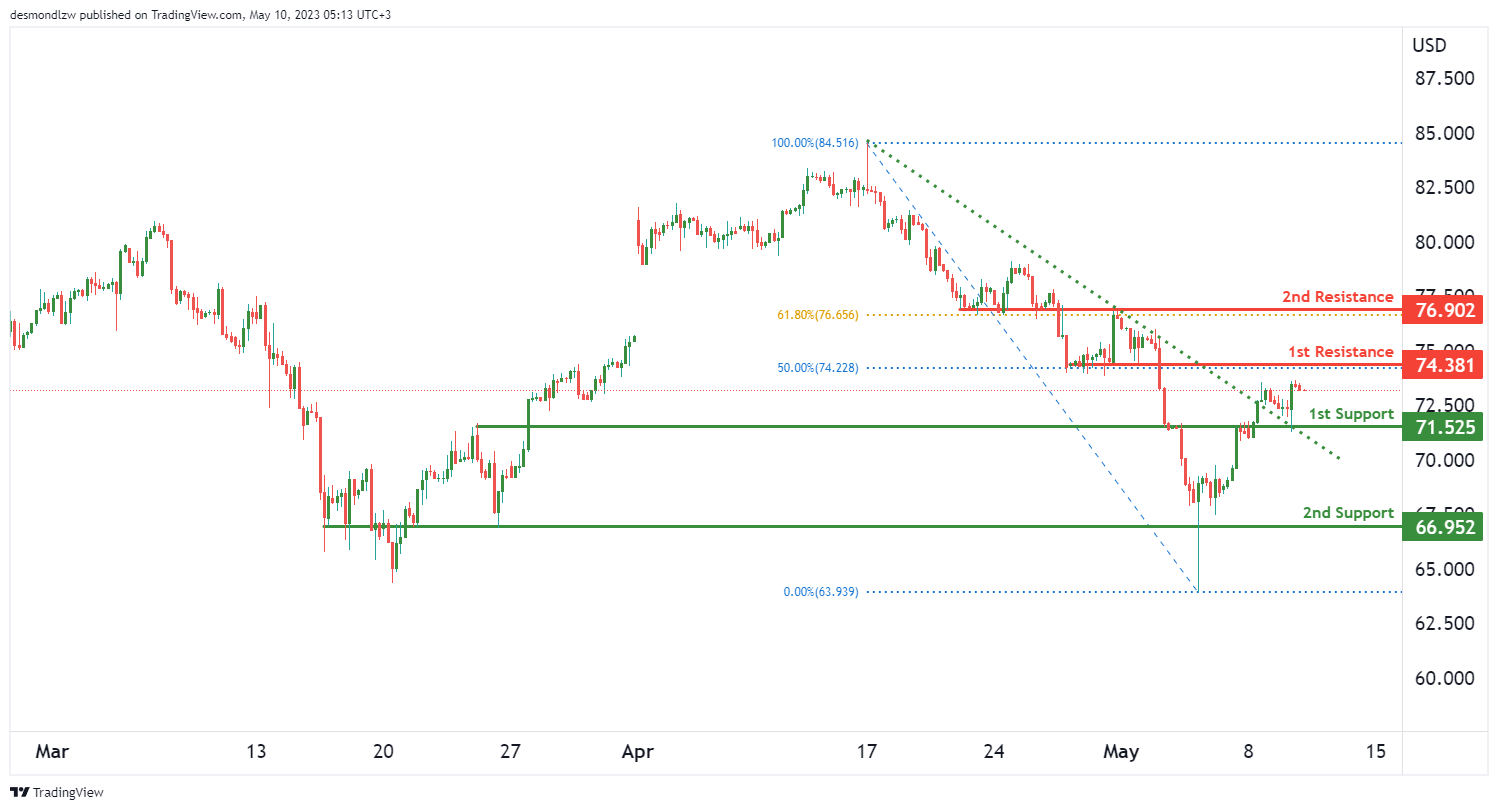Click the 60.000 price axis value
The width and height of the screenshot is (1498, 810).
pos(1443,678)
